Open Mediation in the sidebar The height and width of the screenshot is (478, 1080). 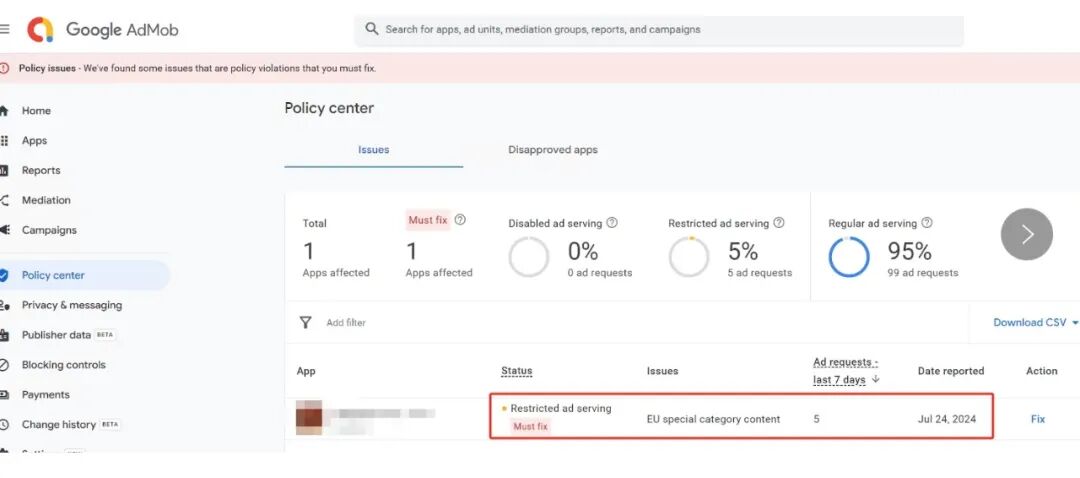(x=46, y=200)
